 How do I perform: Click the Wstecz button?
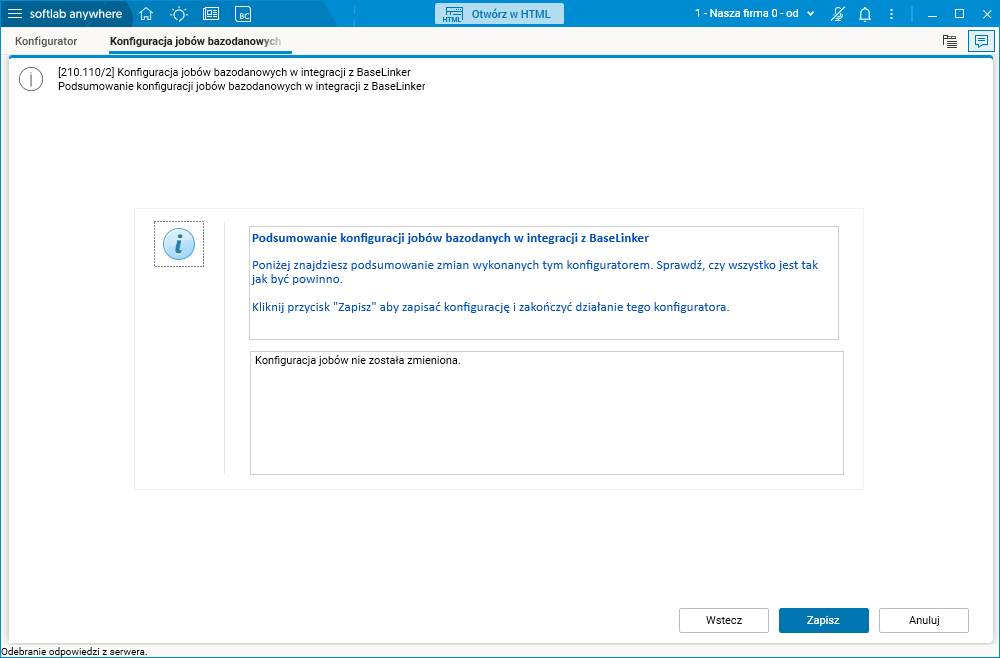coord(724,620)
